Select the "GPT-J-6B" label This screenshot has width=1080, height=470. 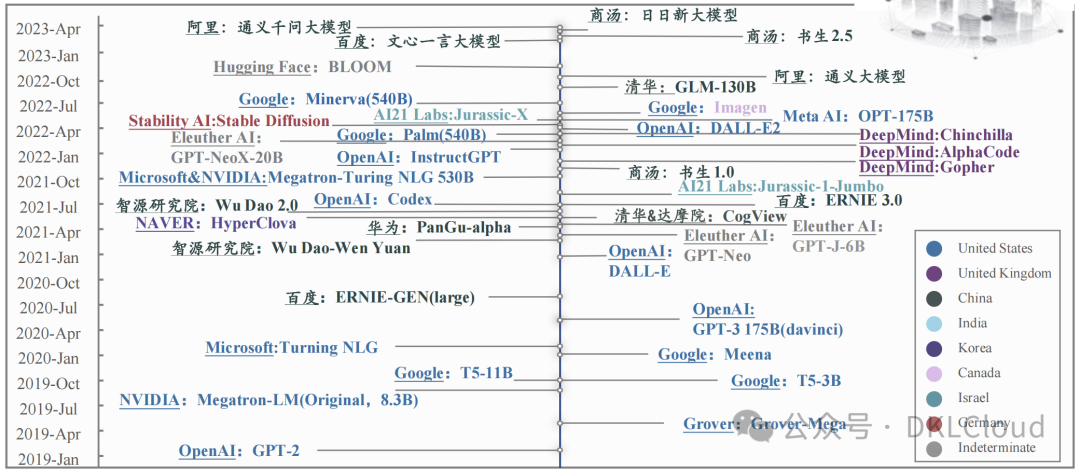(x=828, y=245)
